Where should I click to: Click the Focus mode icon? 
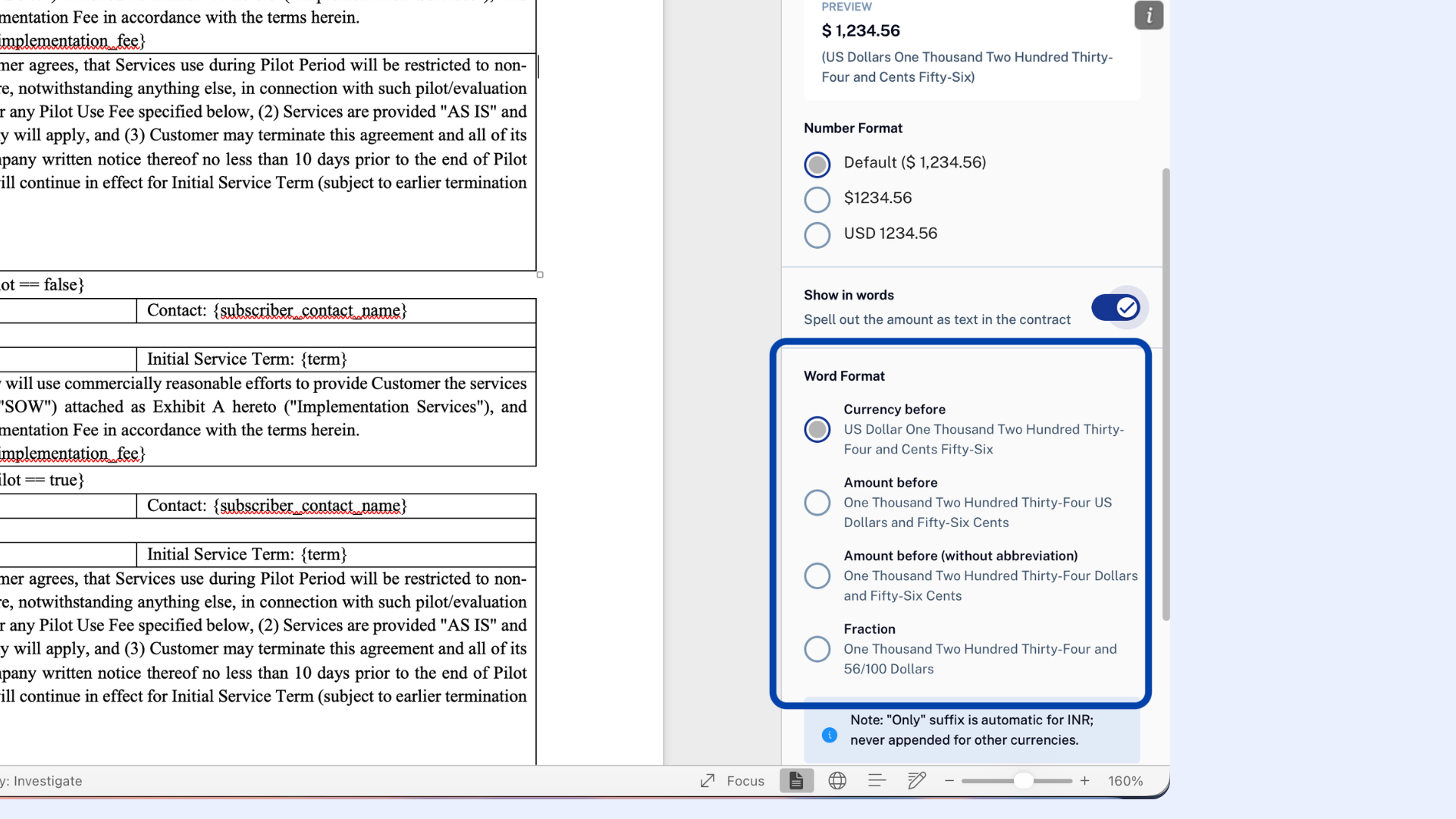point(708,780)
